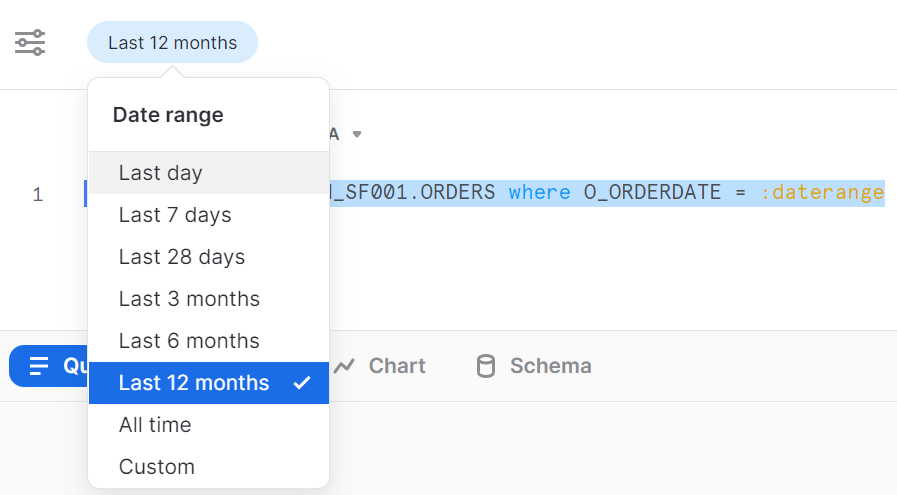Image resolution: width=897 pixels, height=495 pixels.
Task: Click the Chart line graph icon
Action: click(x=345, y=366)
